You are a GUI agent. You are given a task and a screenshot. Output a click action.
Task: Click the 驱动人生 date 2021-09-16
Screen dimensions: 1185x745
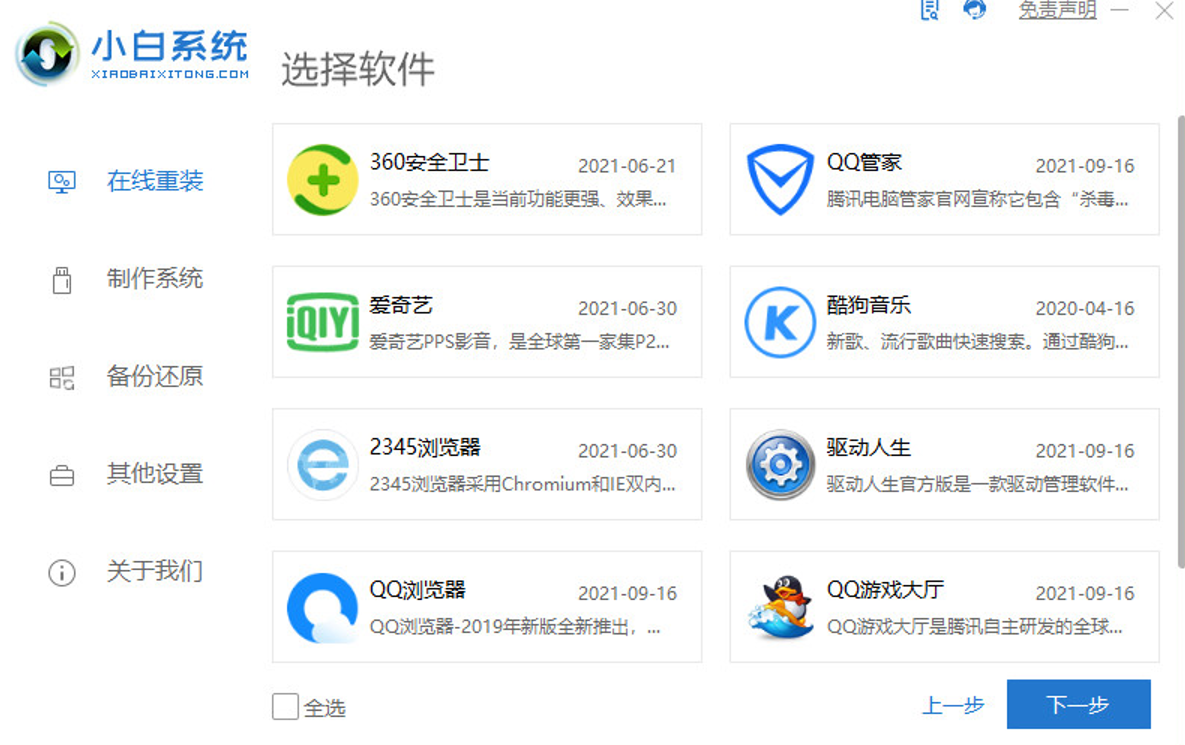(1084, 451)
